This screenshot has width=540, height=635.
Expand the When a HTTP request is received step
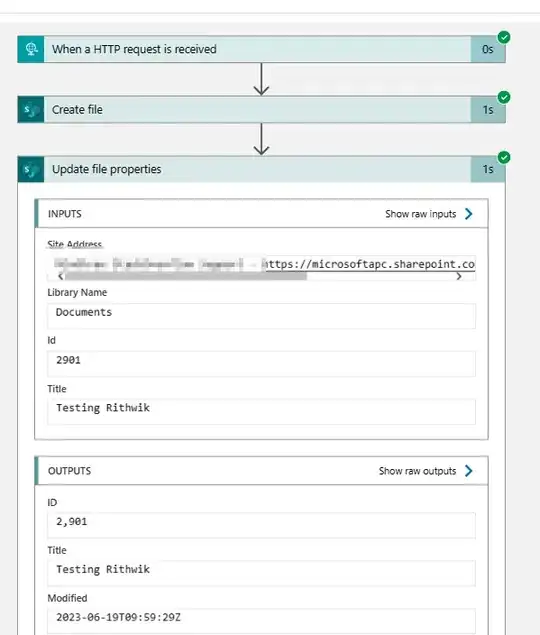click(x=261, y=49)
